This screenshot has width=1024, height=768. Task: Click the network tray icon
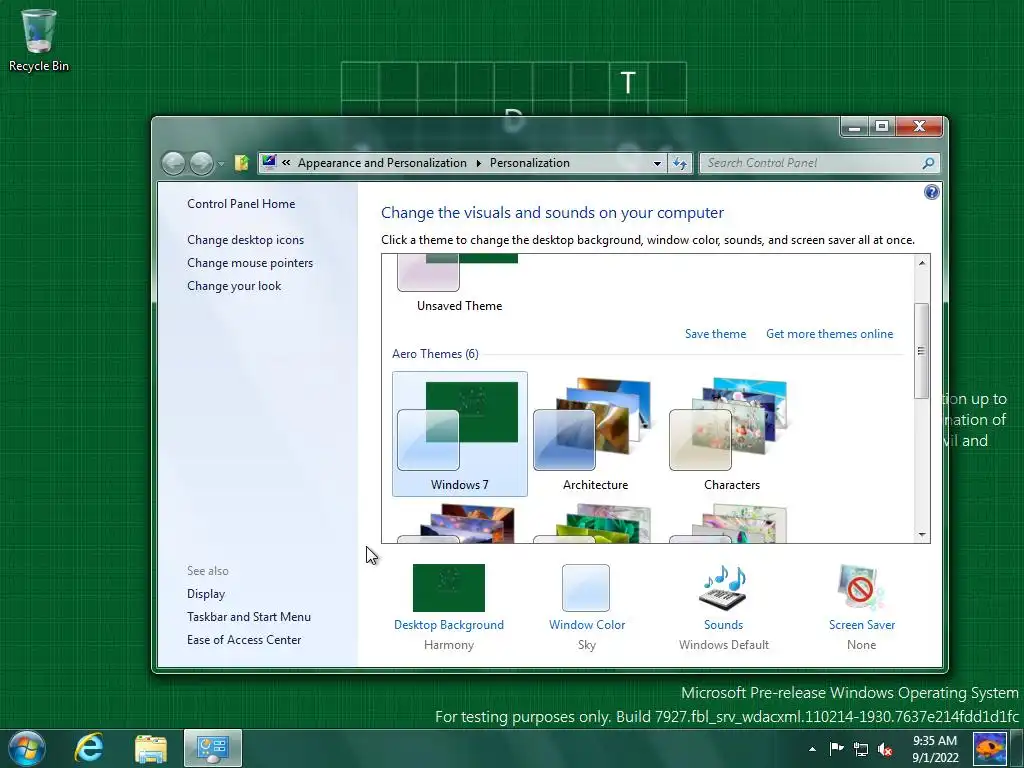coord(861,749)
